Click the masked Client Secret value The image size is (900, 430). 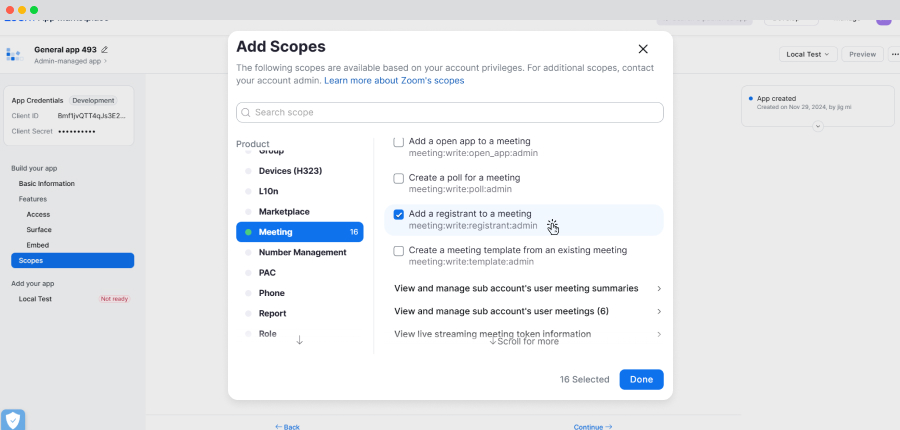(x=76, y=131)
